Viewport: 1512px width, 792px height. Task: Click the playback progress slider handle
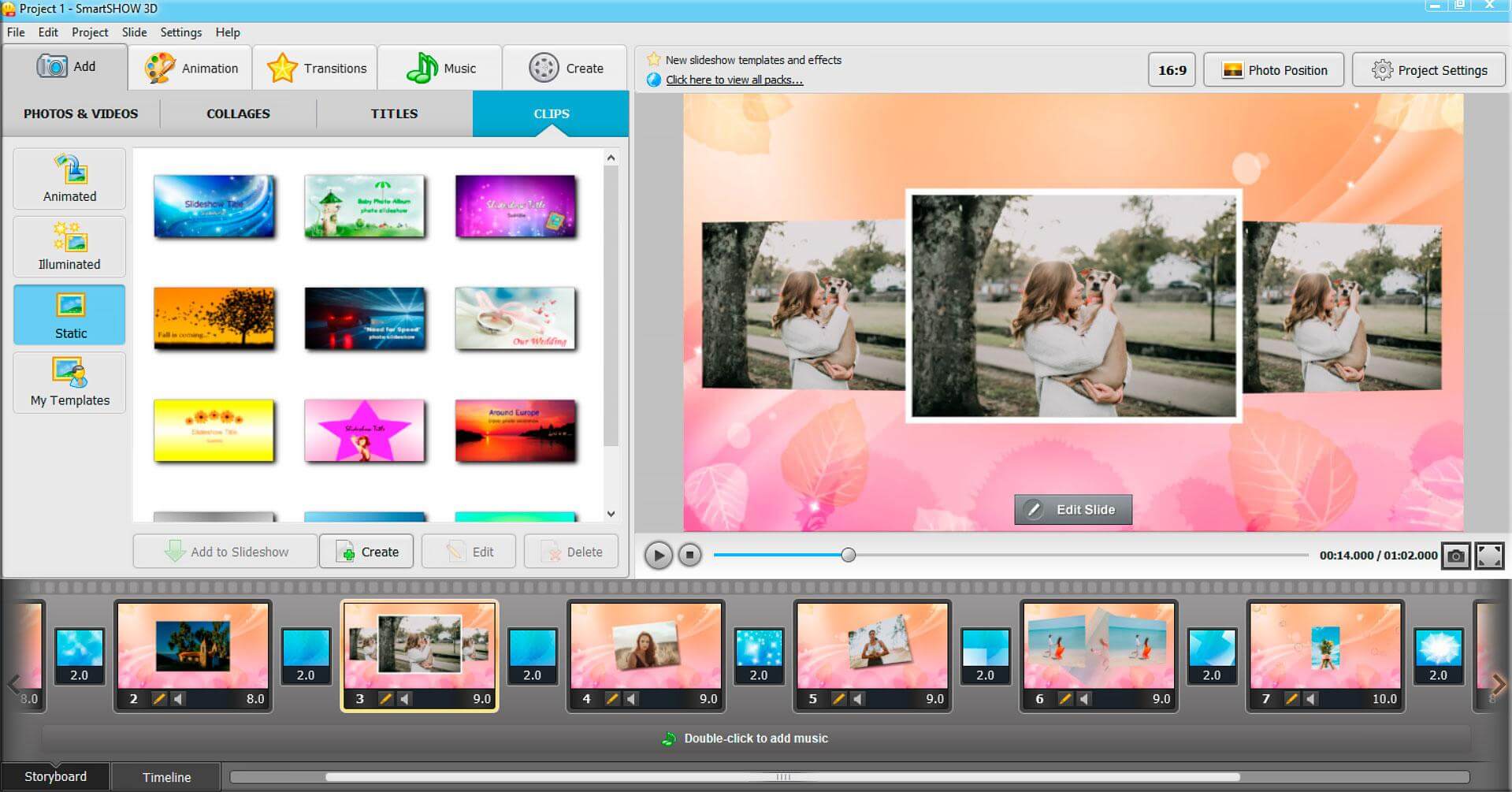[x=848, y=555]
